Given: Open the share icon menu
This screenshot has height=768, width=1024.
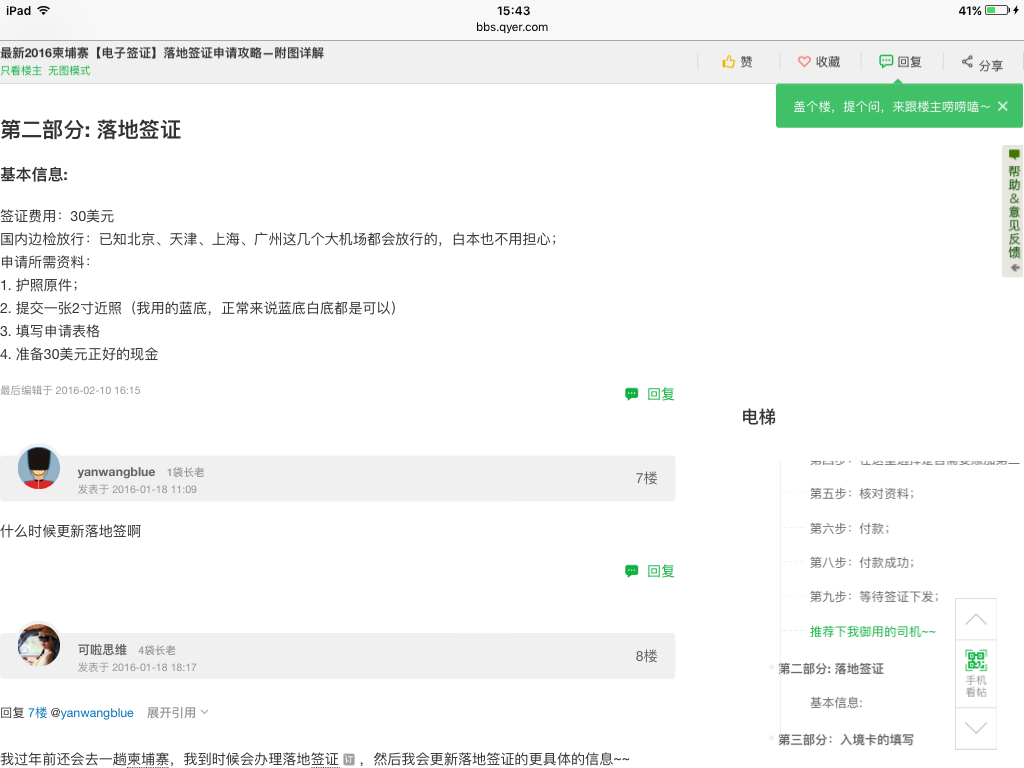Looking at the screenshot, I should pos(967,62).
